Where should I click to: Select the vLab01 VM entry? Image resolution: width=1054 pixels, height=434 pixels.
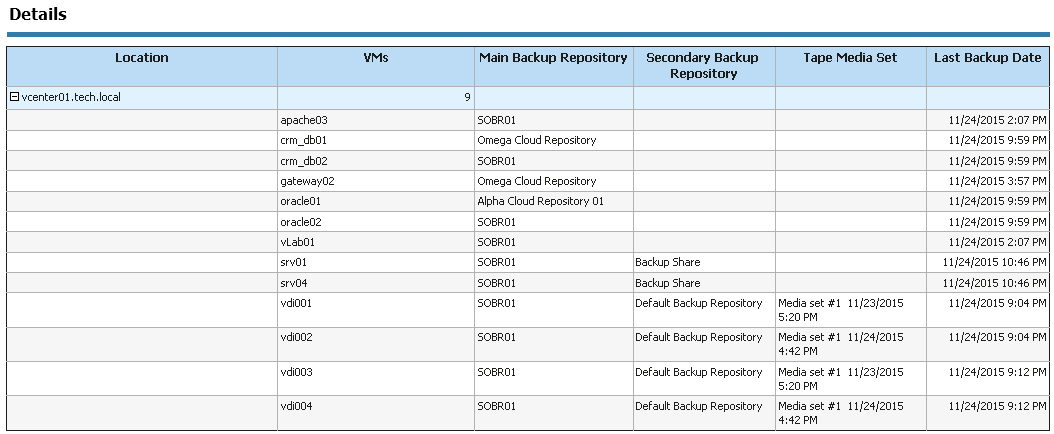coord(300,242)
